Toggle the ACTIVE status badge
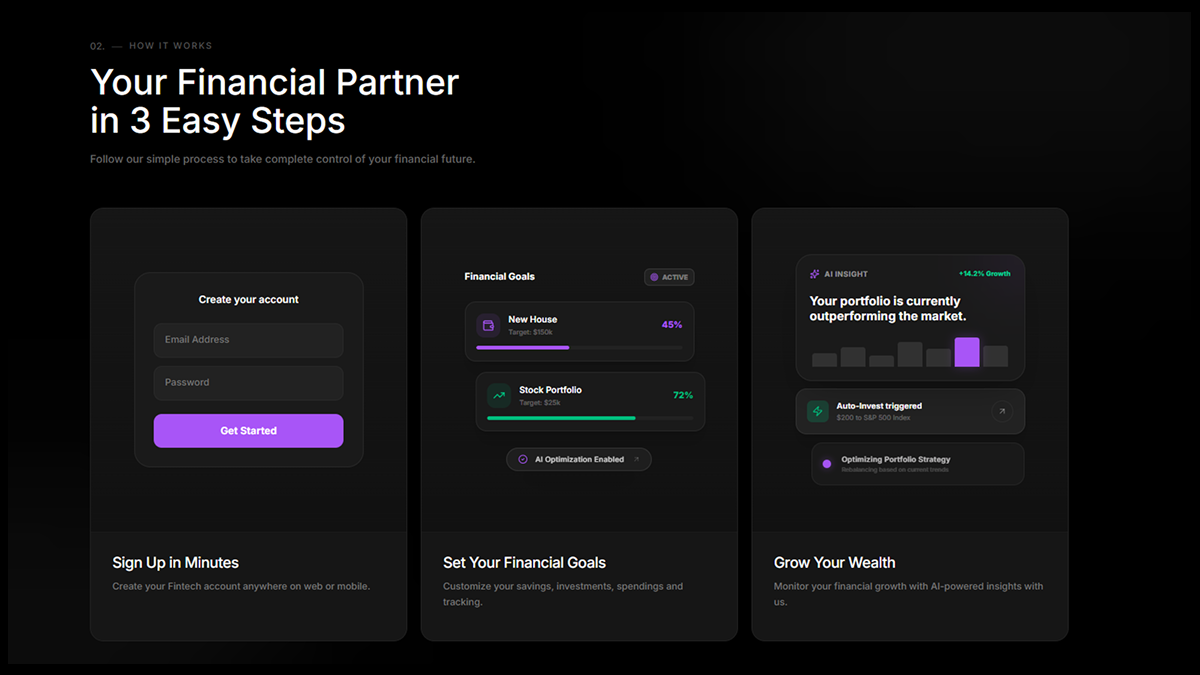This screenshot has width=1200, height=675. pos(669,277)
